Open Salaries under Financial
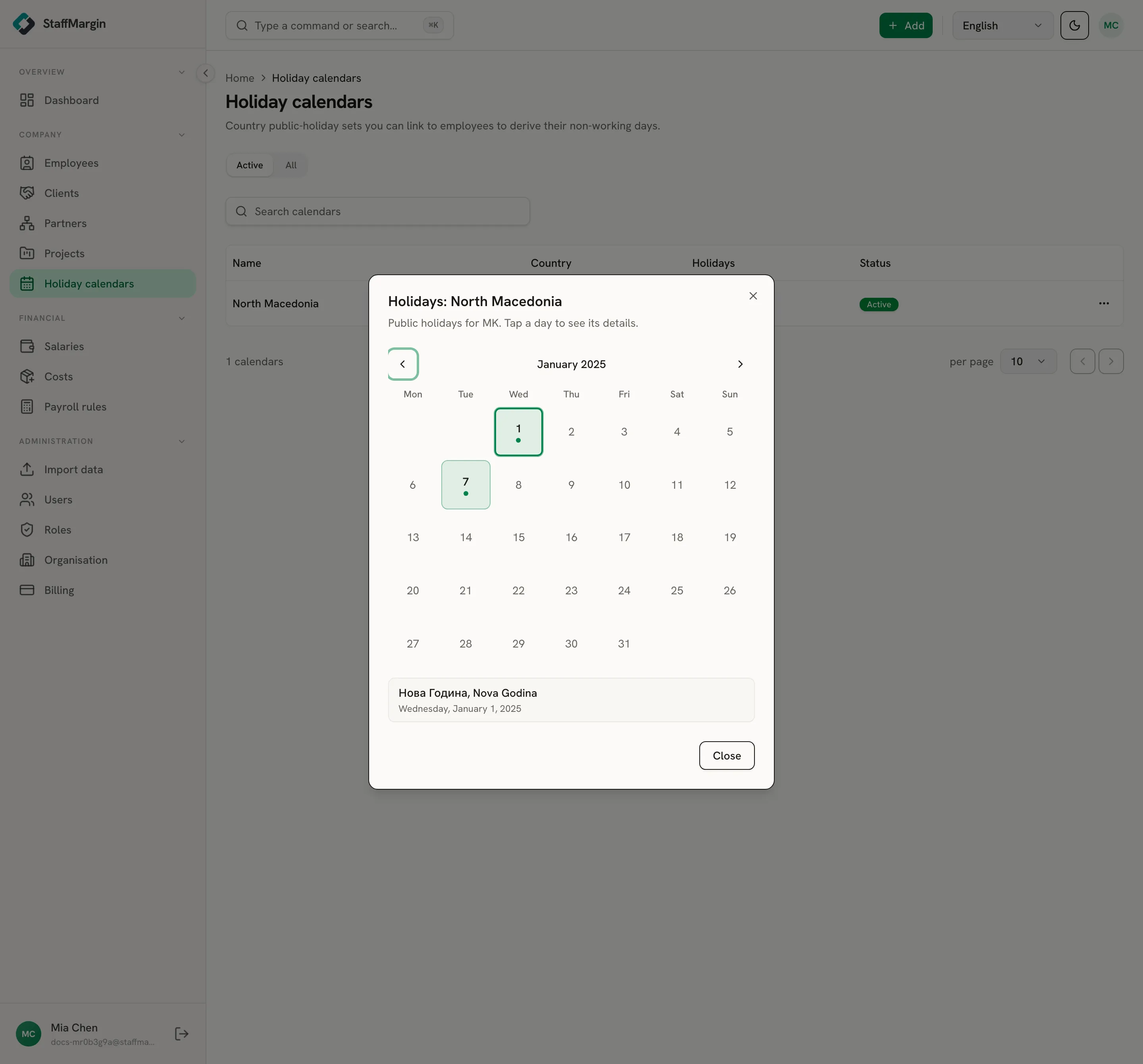 pos(102,346)
